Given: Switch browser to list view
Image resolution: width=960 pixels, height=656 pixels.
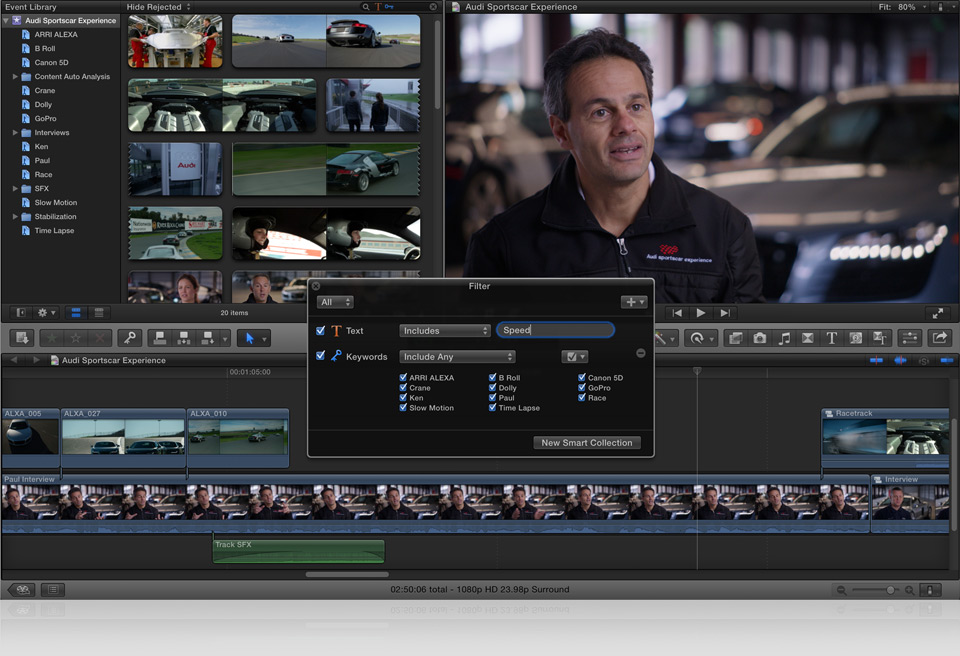Looking at the screenshot, I should point(99,313).
